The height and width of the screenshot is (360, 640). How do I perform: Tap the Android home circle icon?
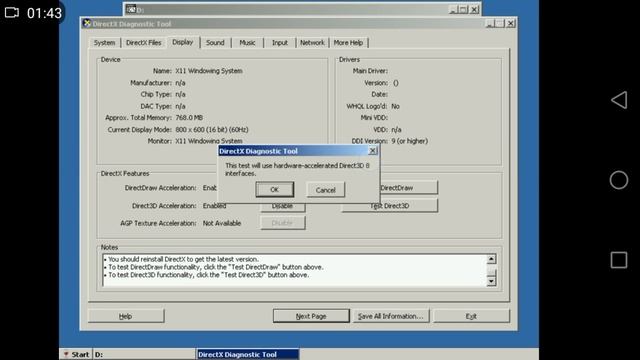619,180
